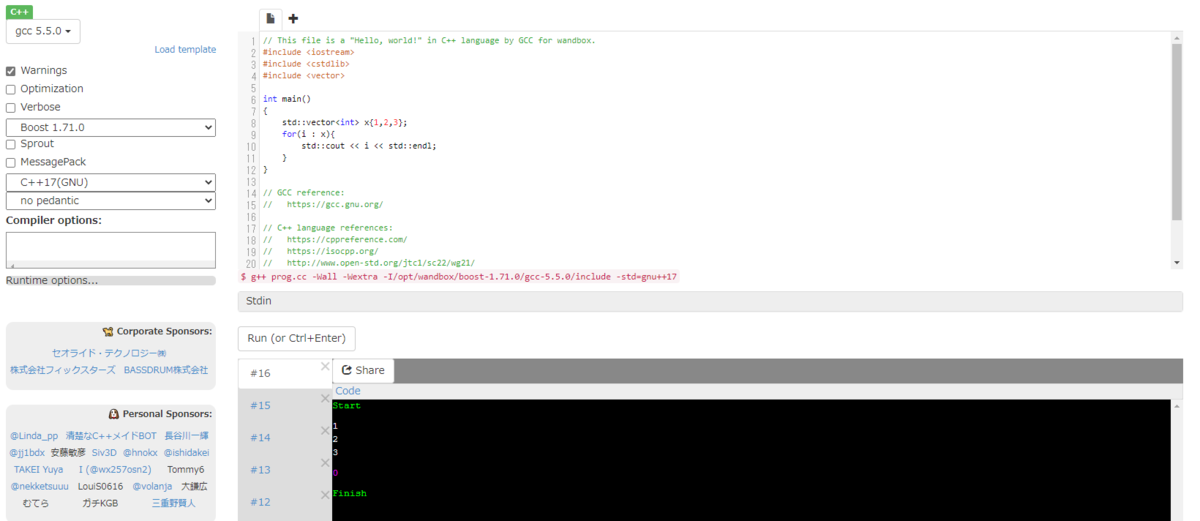
Task: Open the TAKEI Yuya sponsor link
Action: 38,470
